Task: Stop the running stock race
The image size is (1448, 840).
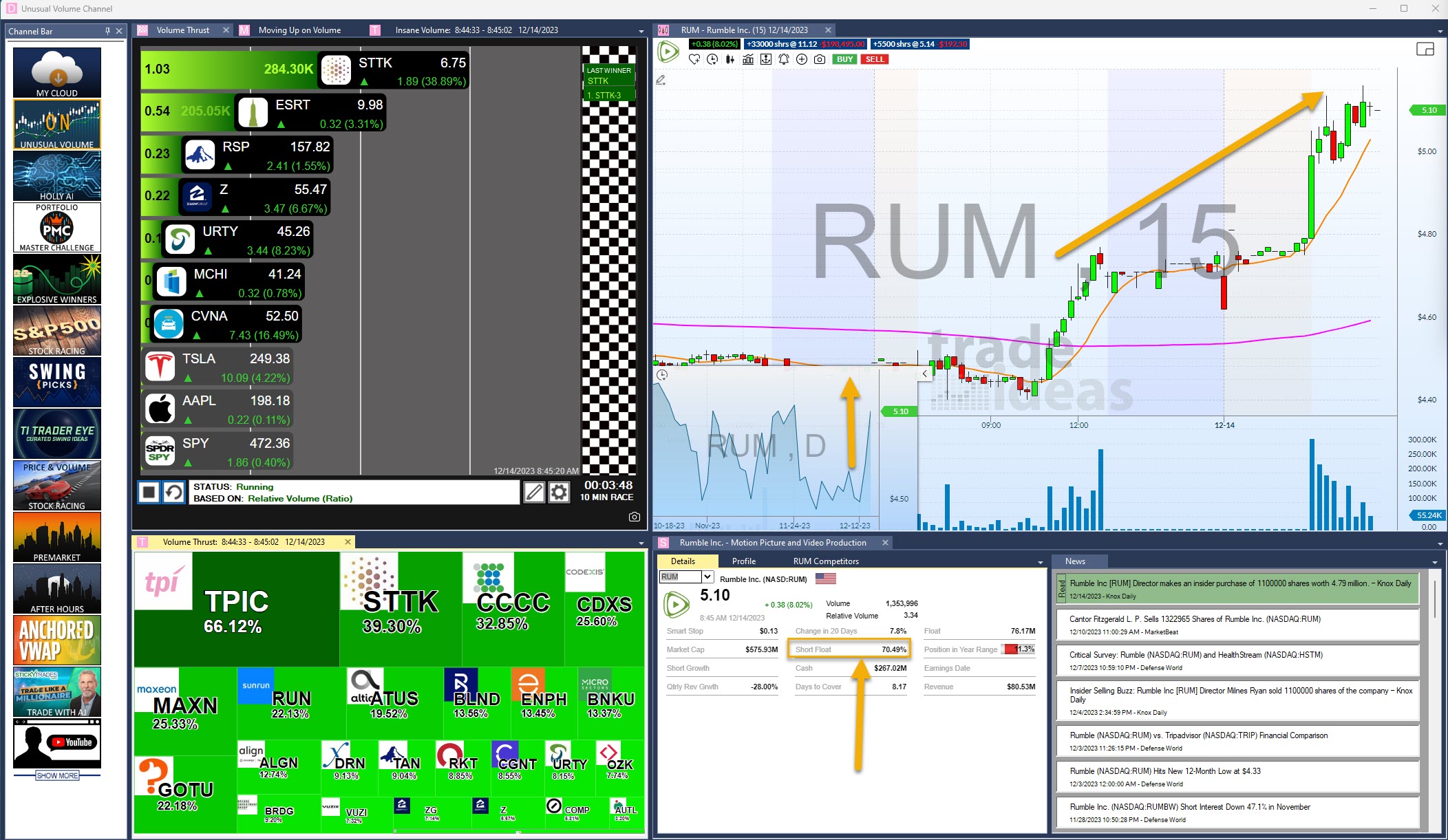Action: click(149, 492)
